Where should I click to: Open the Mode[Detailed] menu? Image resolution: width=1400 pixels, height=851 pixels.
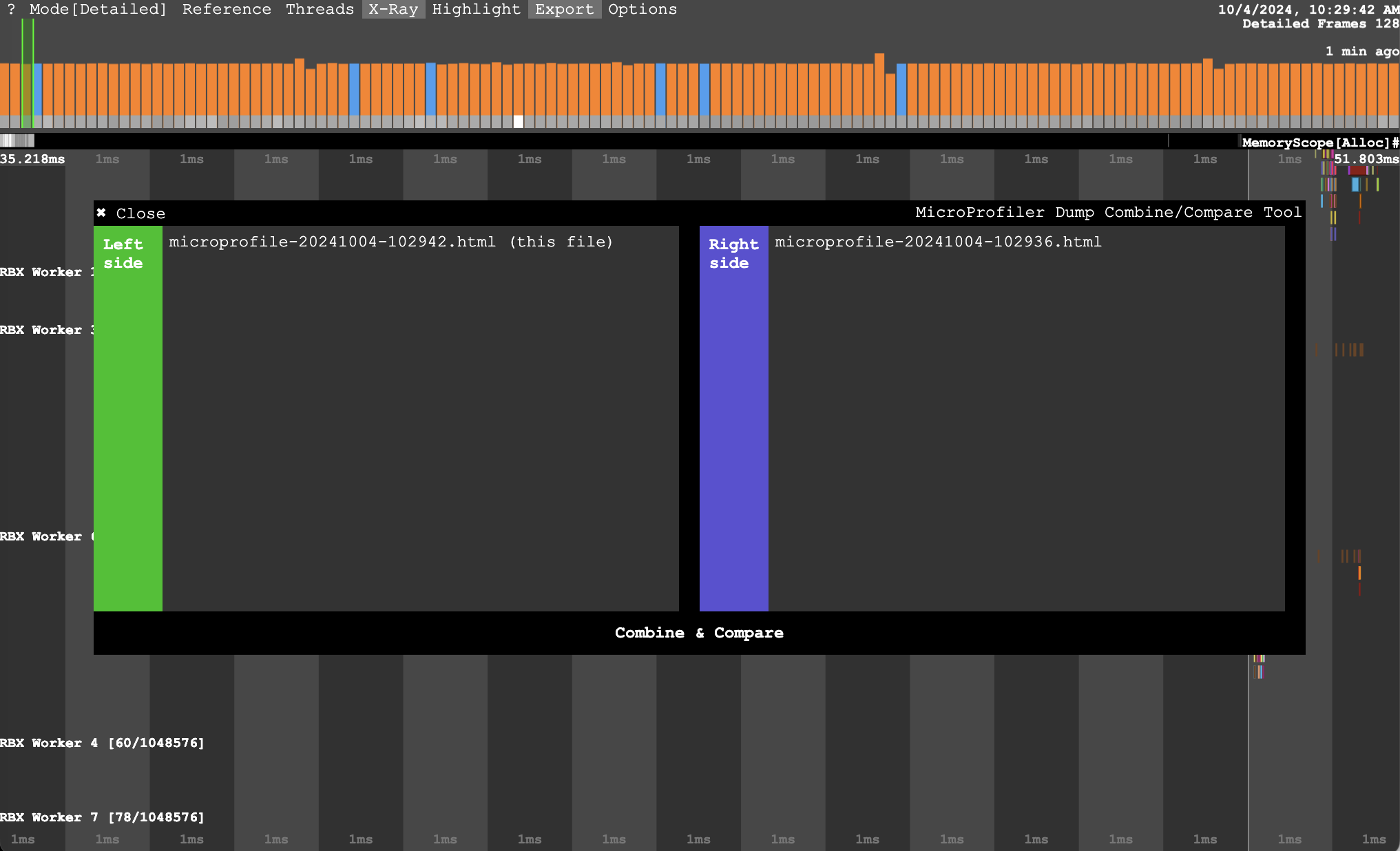pyautogui.click(x=98, y=9)
